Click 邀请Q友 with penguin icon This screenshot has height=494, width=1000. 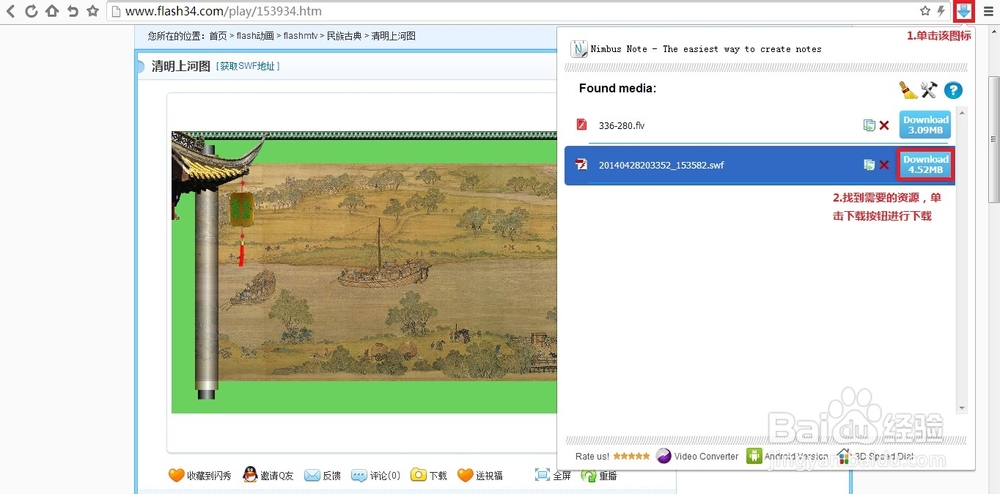point(268,476)
